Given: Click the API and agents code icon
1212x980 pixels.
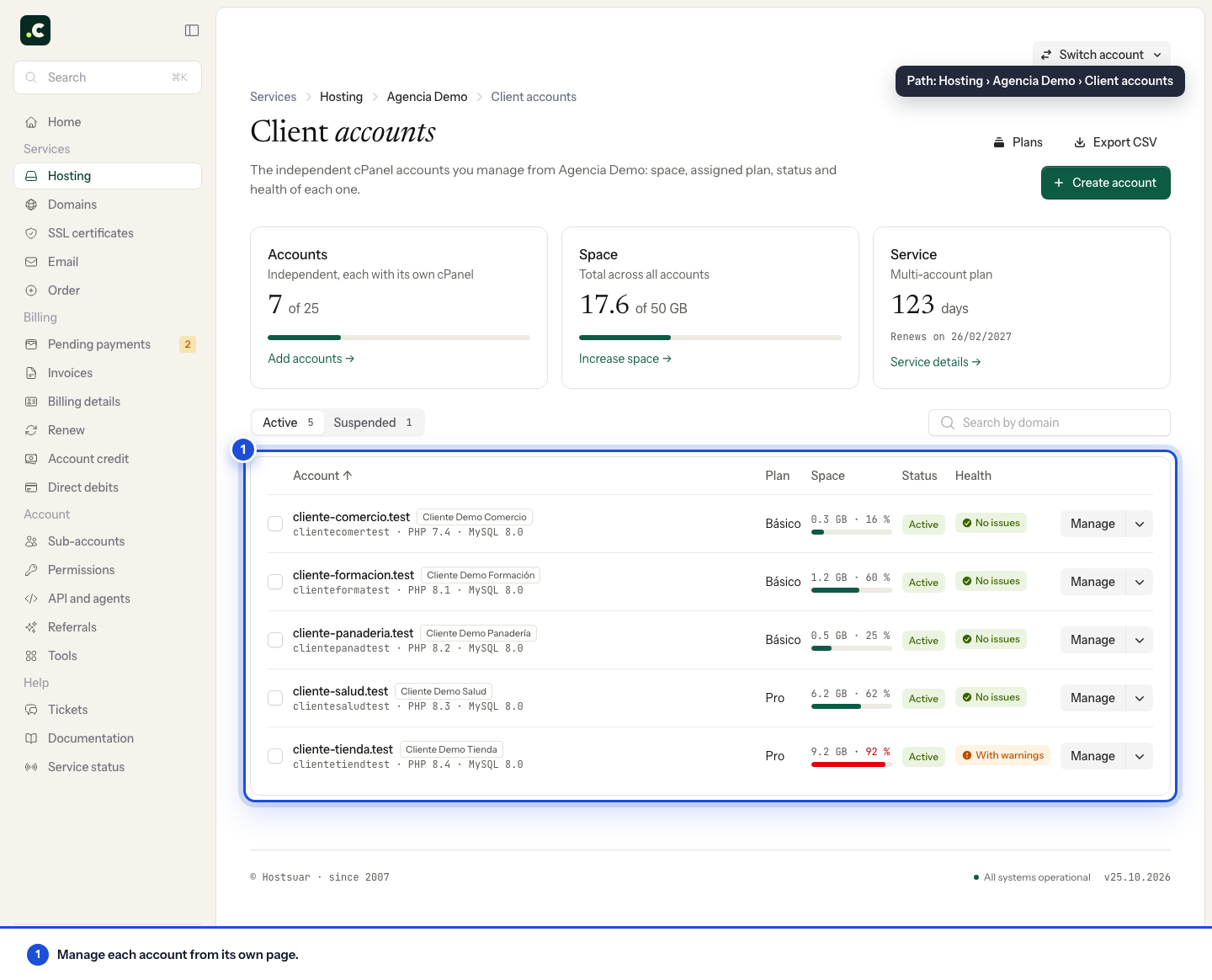Looking at the screenshot, I should (x=31, y=599).
